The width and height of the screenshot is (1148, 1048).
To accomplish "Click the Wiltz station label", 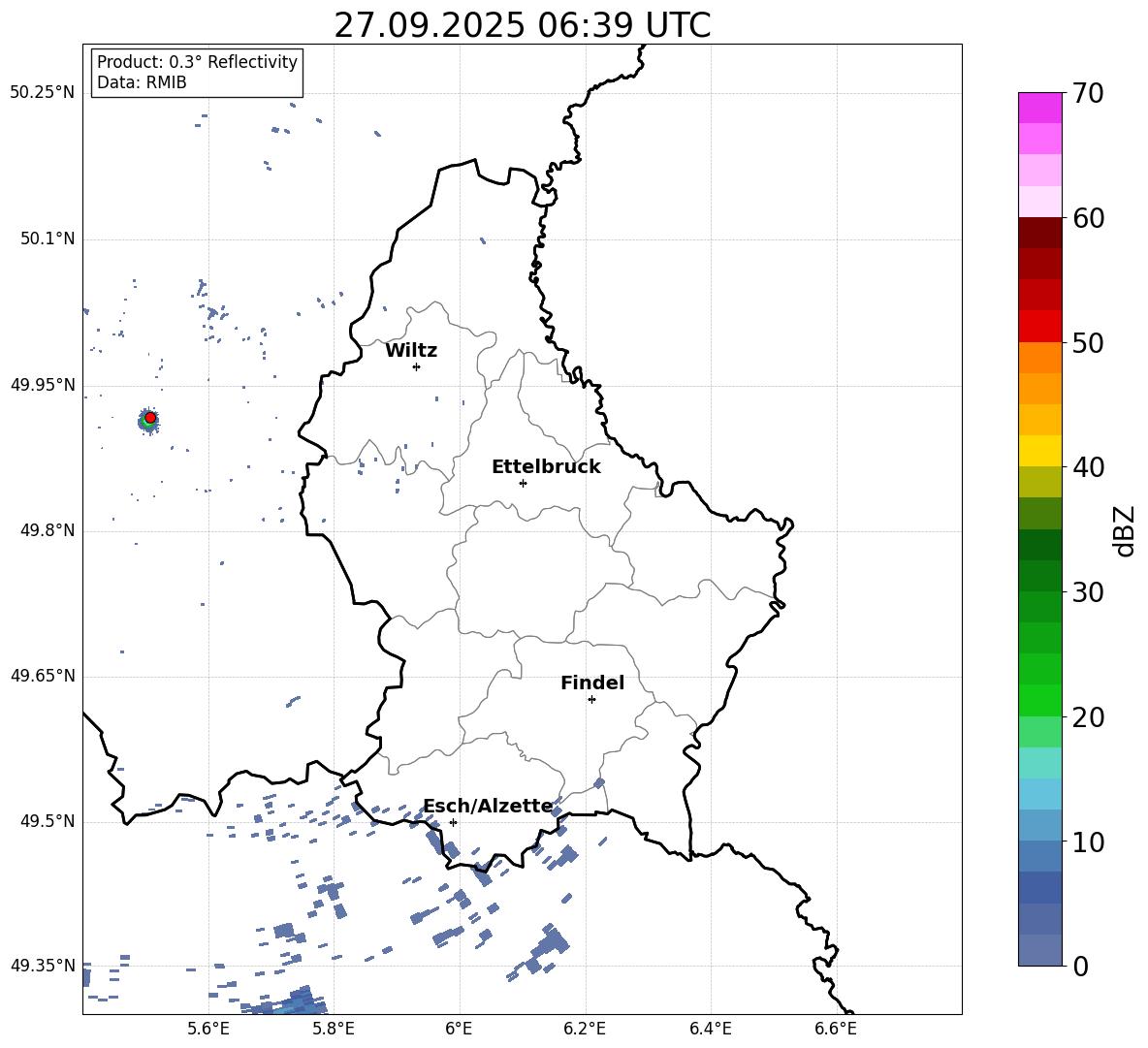I will point(411,351).
